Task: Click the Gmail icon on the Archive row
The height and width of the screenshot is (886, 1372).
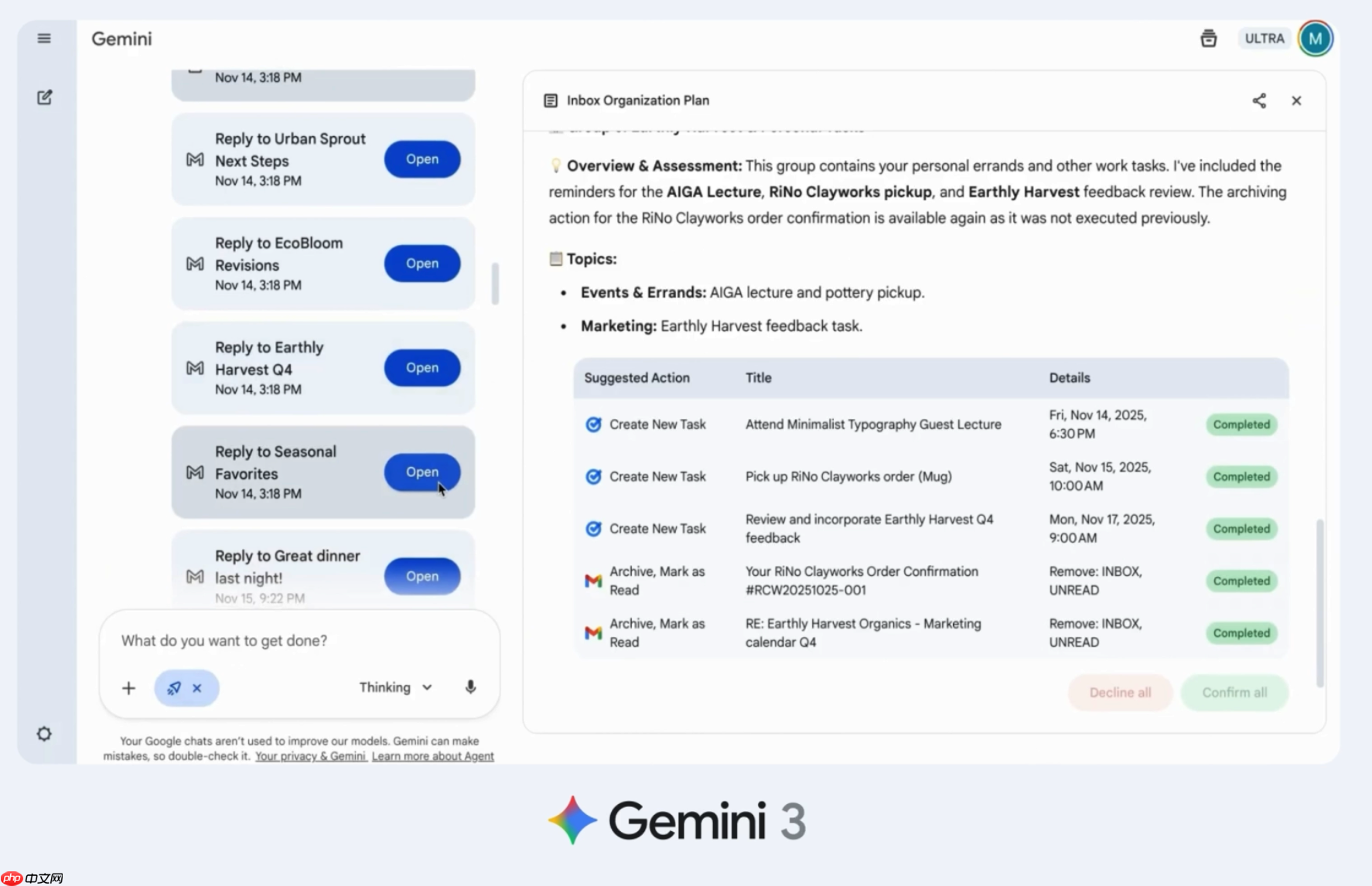Action: [x=593, y=581]
